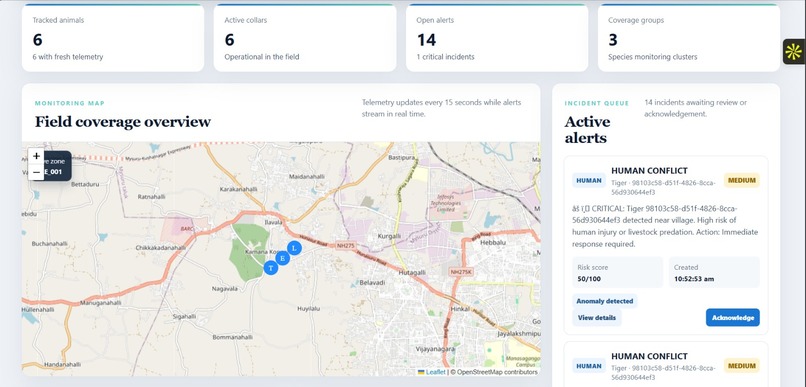
Task: Click the Anomaly detected tag
Action: point(604,301)
